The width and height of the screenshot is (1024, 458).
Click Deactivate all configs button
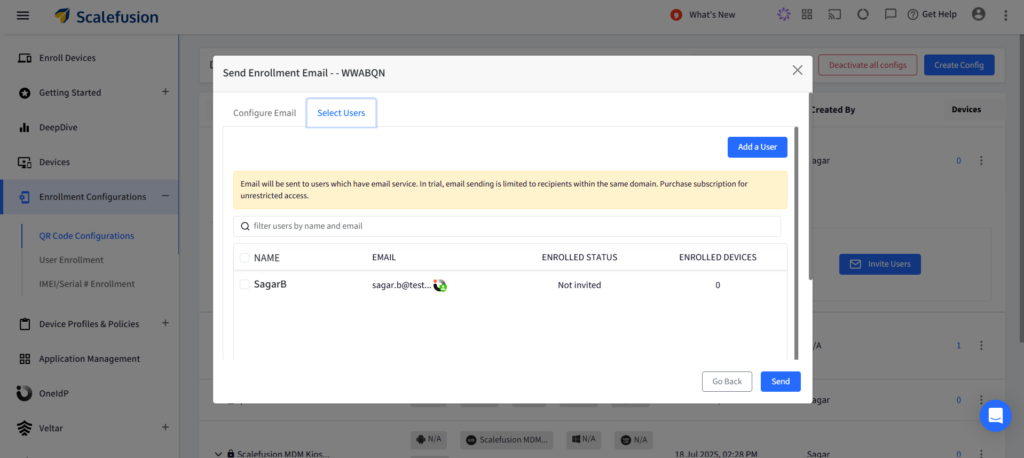click(x=867, y=65)
